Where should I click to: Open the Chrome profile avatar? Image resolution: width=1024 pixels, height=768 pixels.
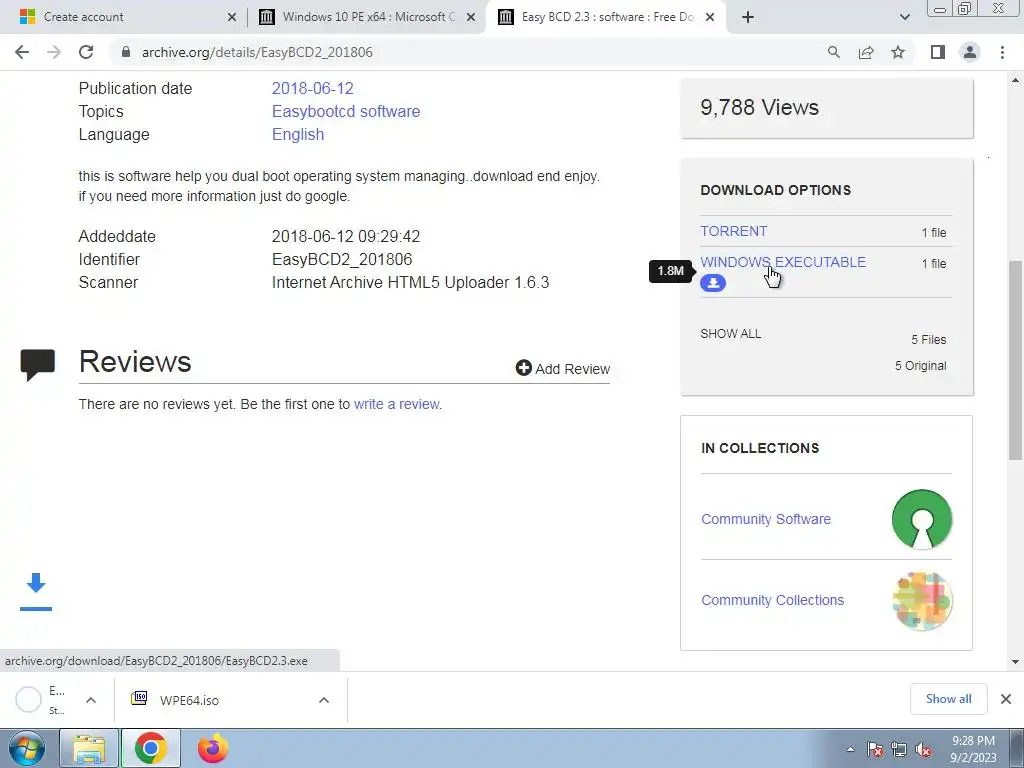click(970, 52)
